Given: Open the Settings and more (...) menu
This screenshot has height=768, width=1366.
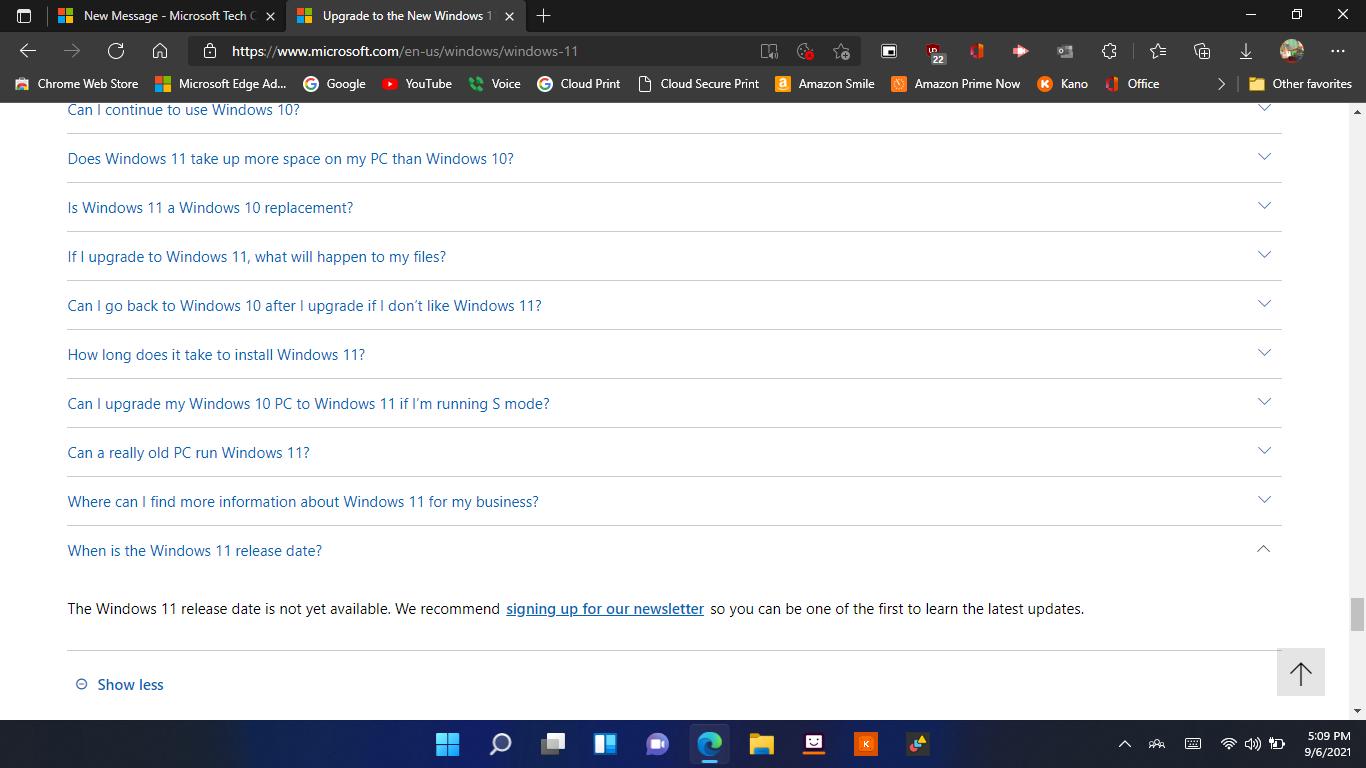Looking at the screenshot, I should [x=1337, y=50].
